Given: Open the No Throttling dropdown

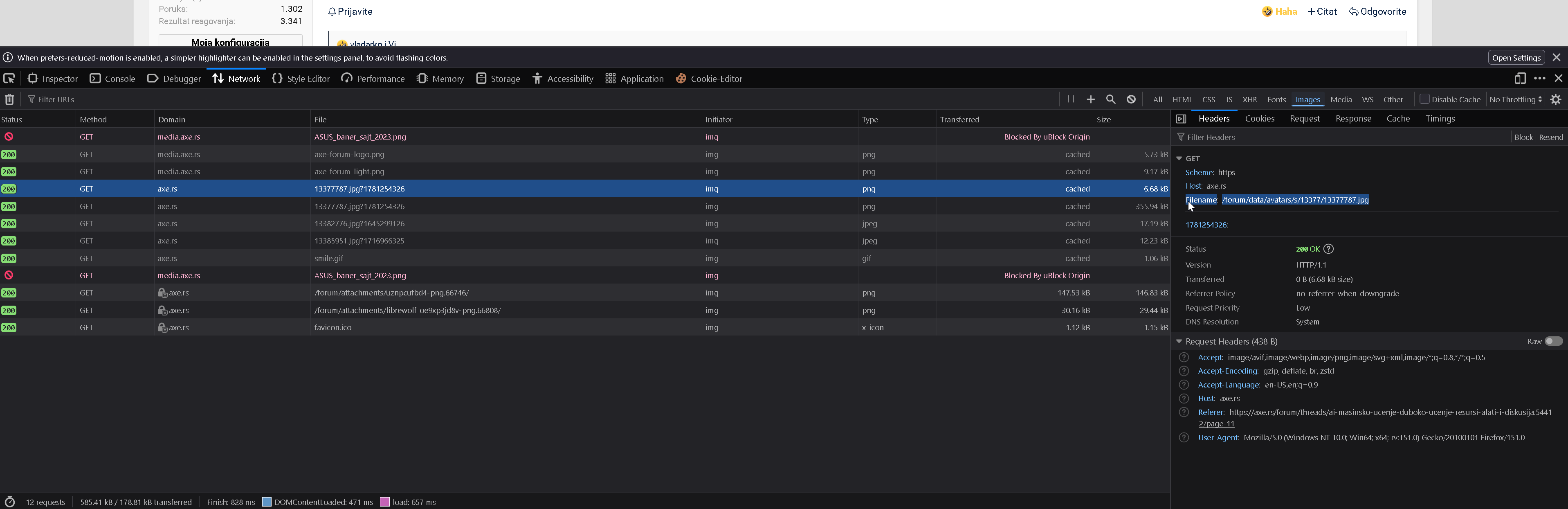Looking at the screenshot, I should click(1516, 99).
